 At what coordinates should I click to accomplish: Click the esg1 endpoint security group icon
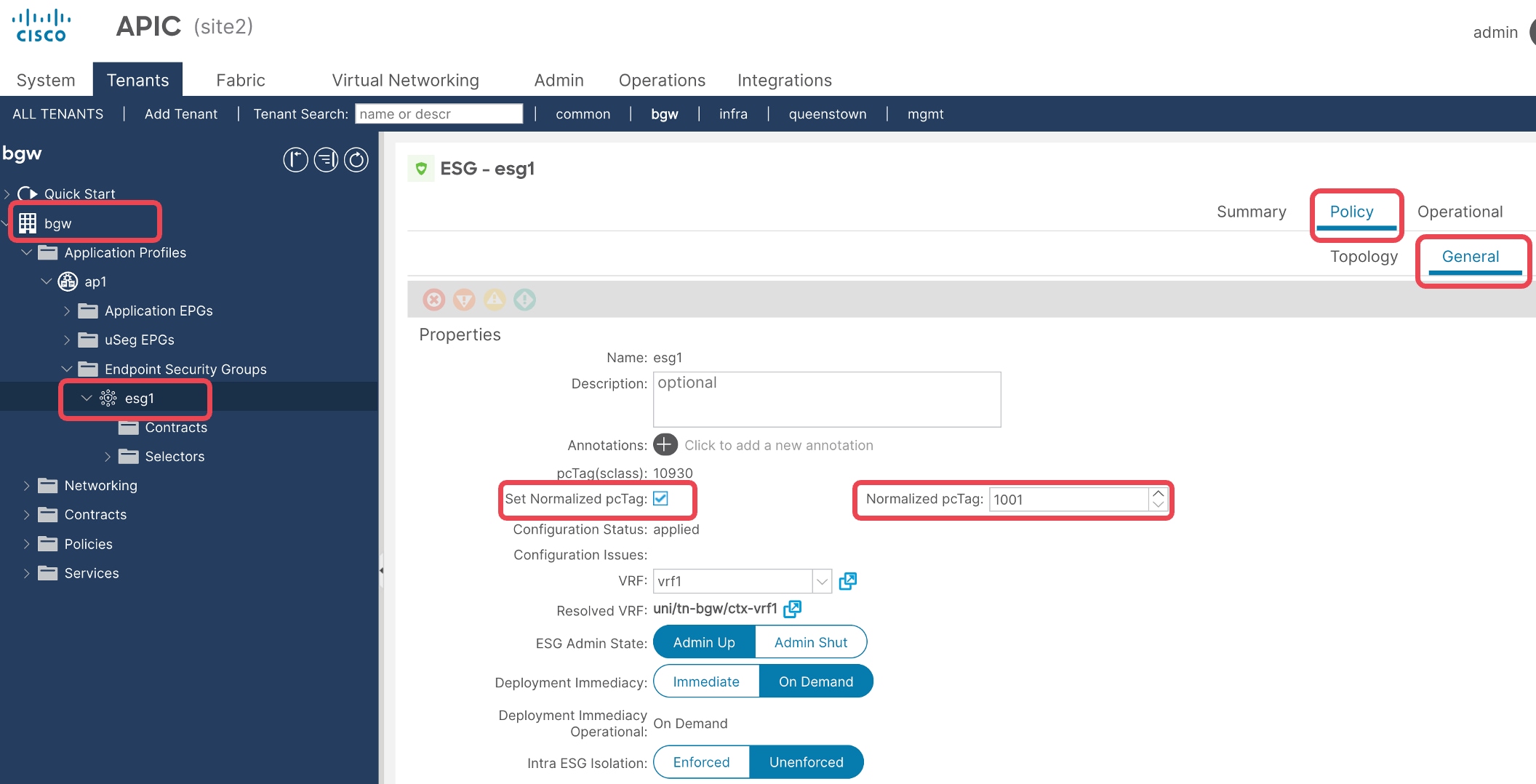point(108,398)
